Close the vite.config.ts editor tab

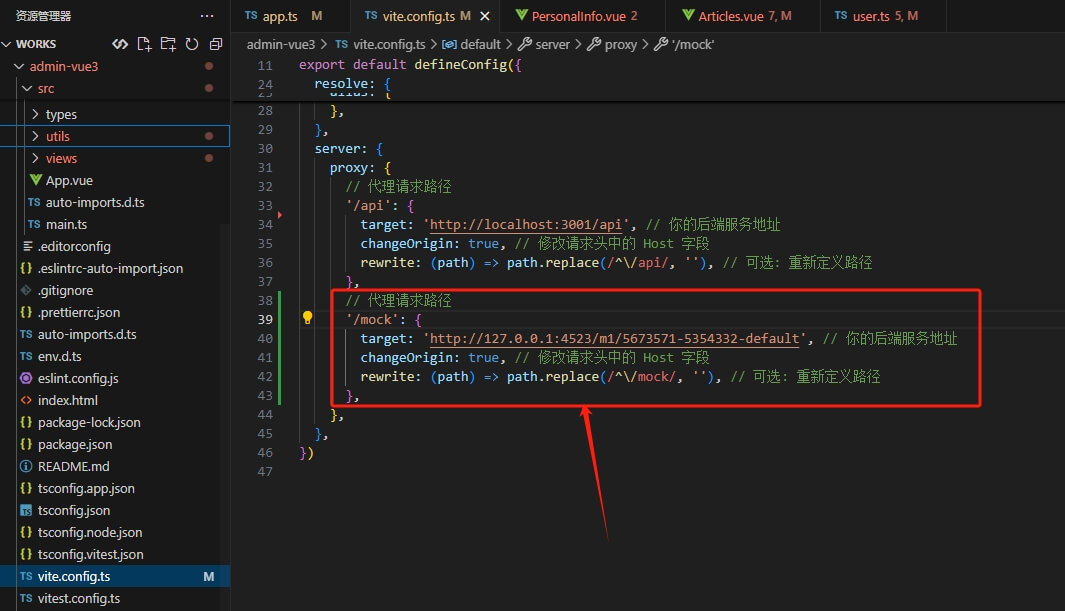[x=485, y=16]
